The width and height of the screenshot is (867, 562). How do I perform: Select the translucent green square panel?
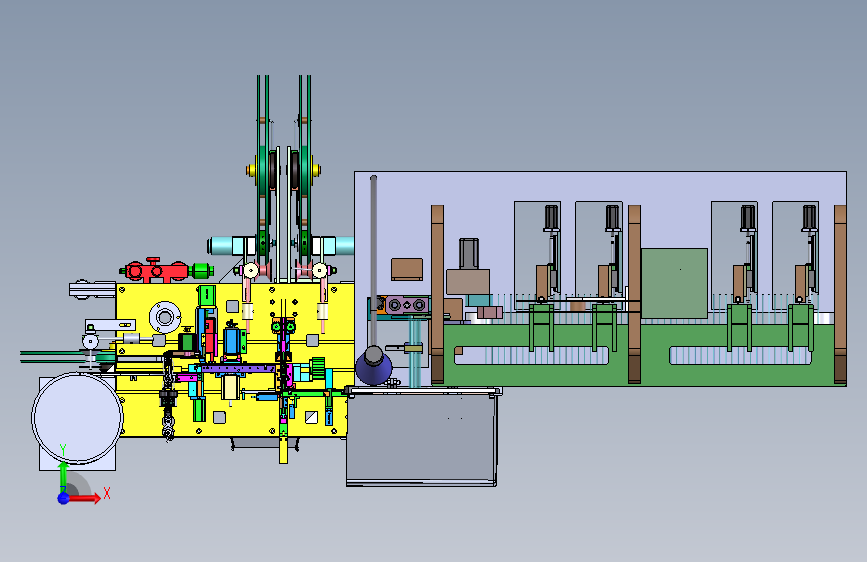tap(675, 283)
